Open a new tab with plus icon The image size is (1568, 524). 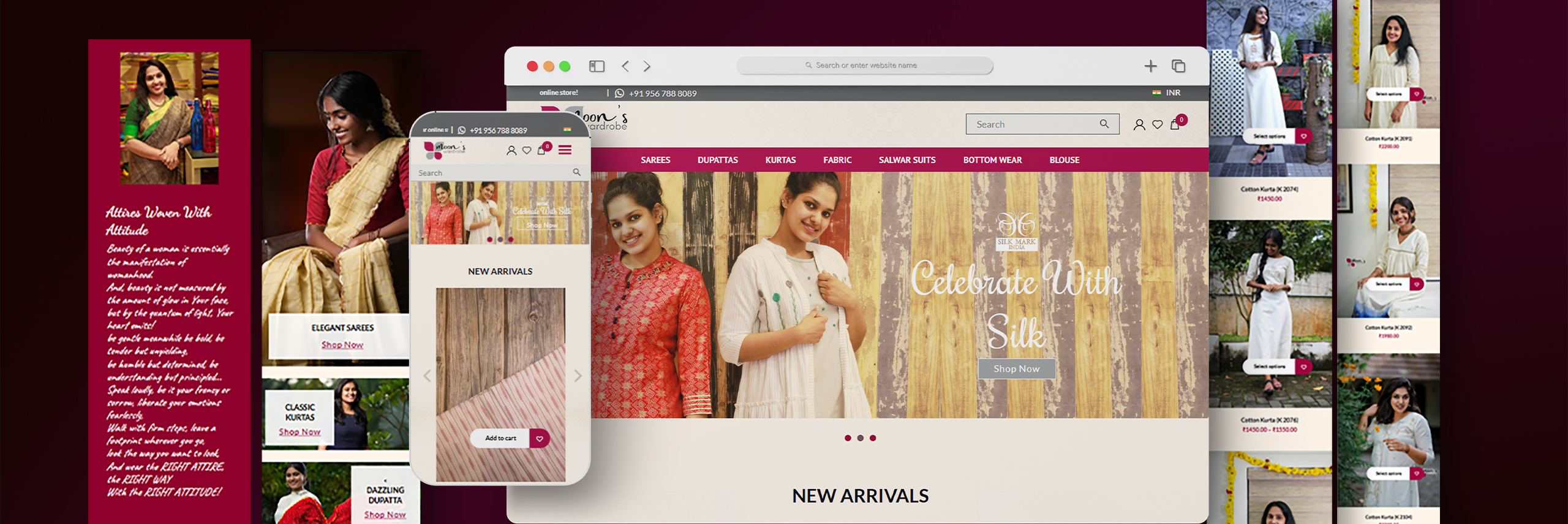[1150, 66]
